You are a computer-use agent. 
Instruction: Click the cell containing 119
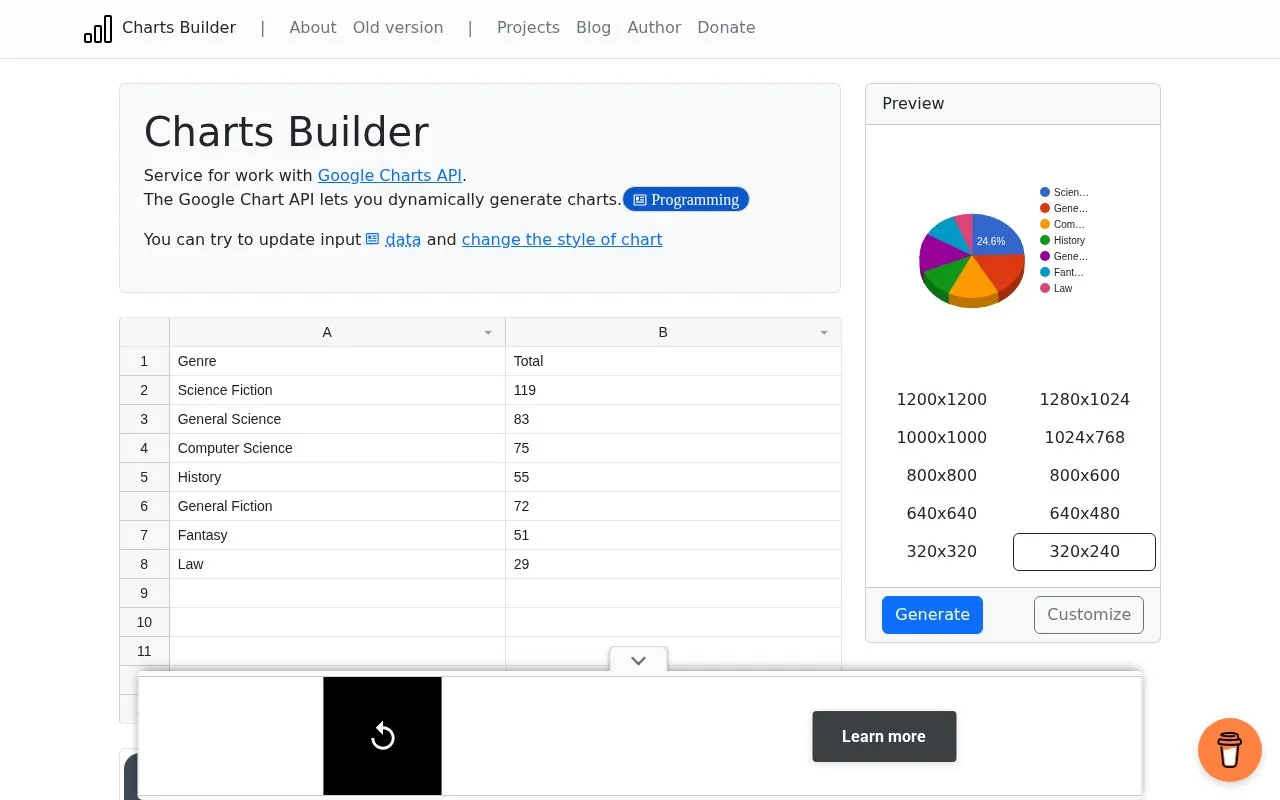tap(673, 390)
